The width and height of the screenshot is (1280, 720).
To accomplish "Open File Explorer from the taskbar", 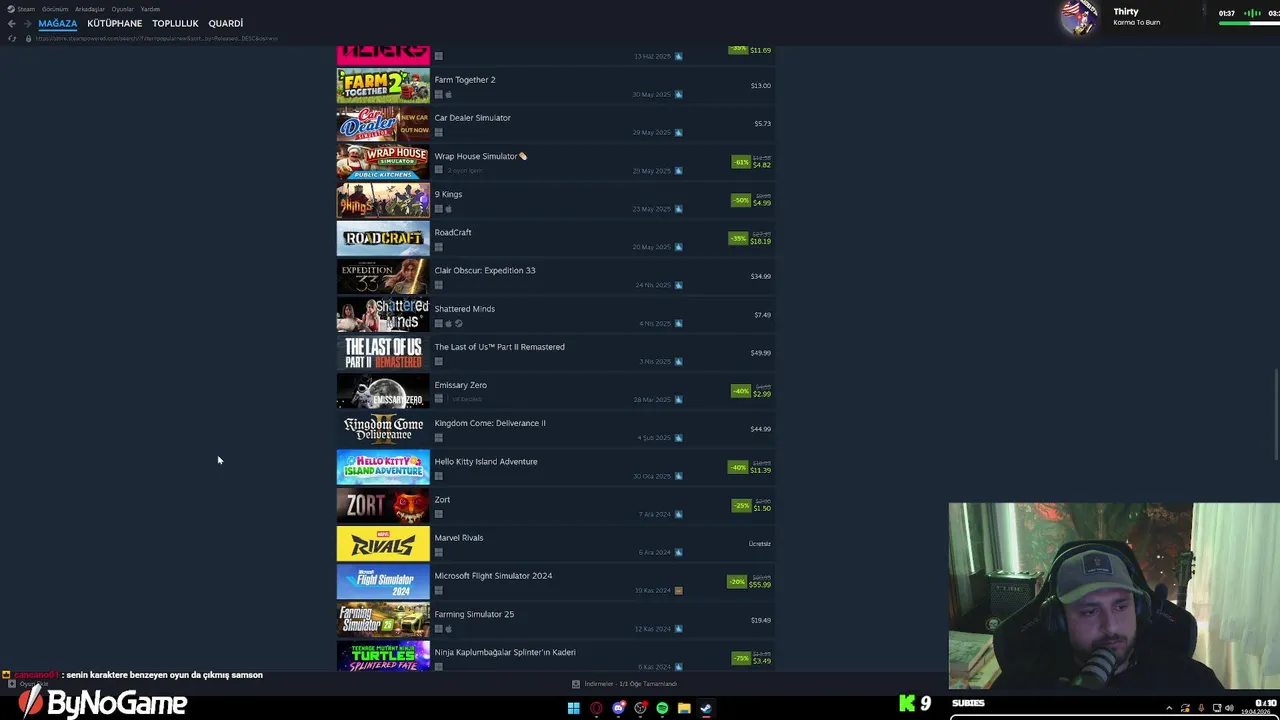I will [x=684, y=708].
